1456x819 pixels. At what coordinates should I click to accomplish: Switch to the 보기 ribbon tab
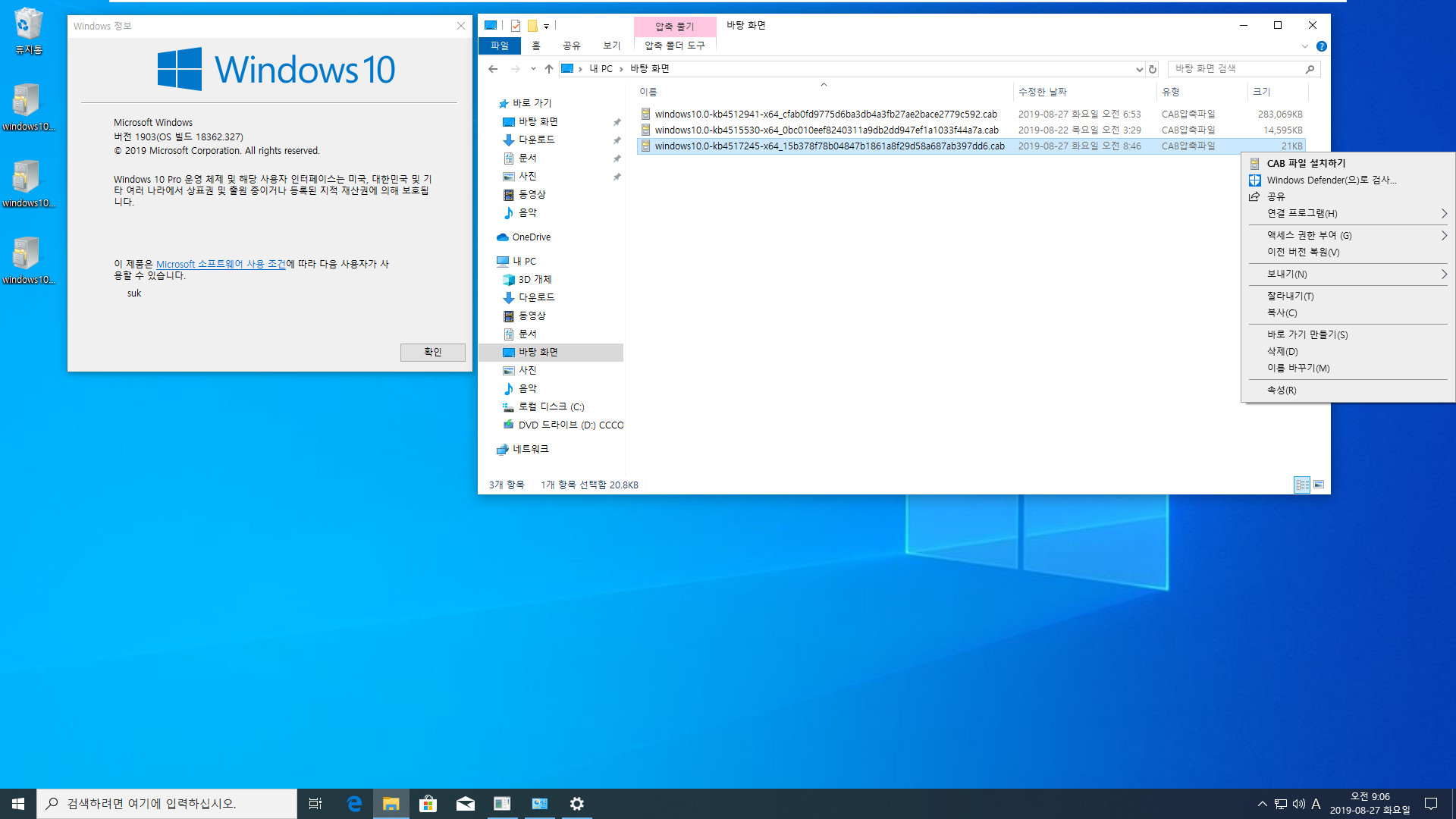point(611,45)
